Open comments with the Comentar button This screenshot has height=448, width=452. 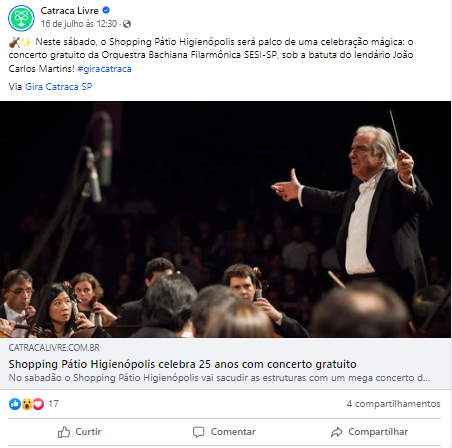tap(224, 432)
